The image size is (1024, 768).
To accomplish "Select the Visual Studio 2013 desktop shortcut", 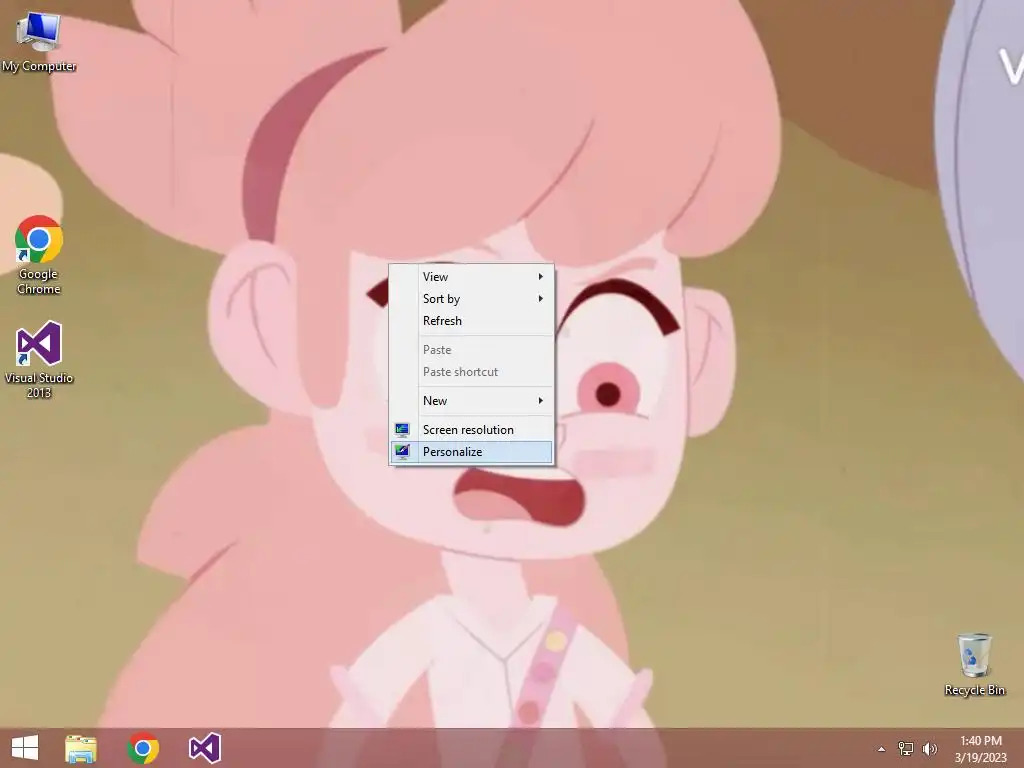I will [x=39, y=360].
